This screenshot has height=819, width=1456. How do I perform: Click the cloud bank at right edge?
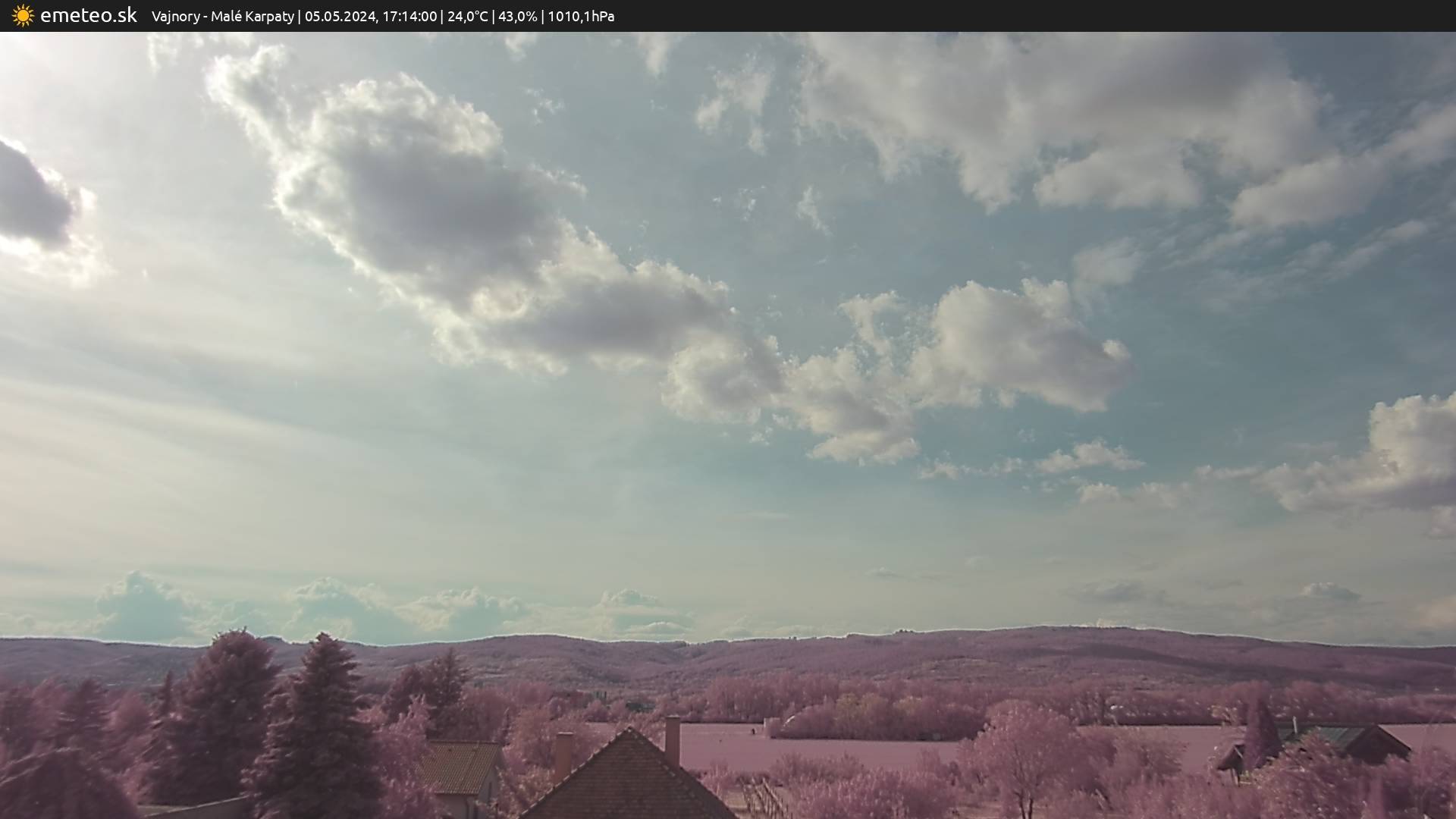coord(1403,455)
